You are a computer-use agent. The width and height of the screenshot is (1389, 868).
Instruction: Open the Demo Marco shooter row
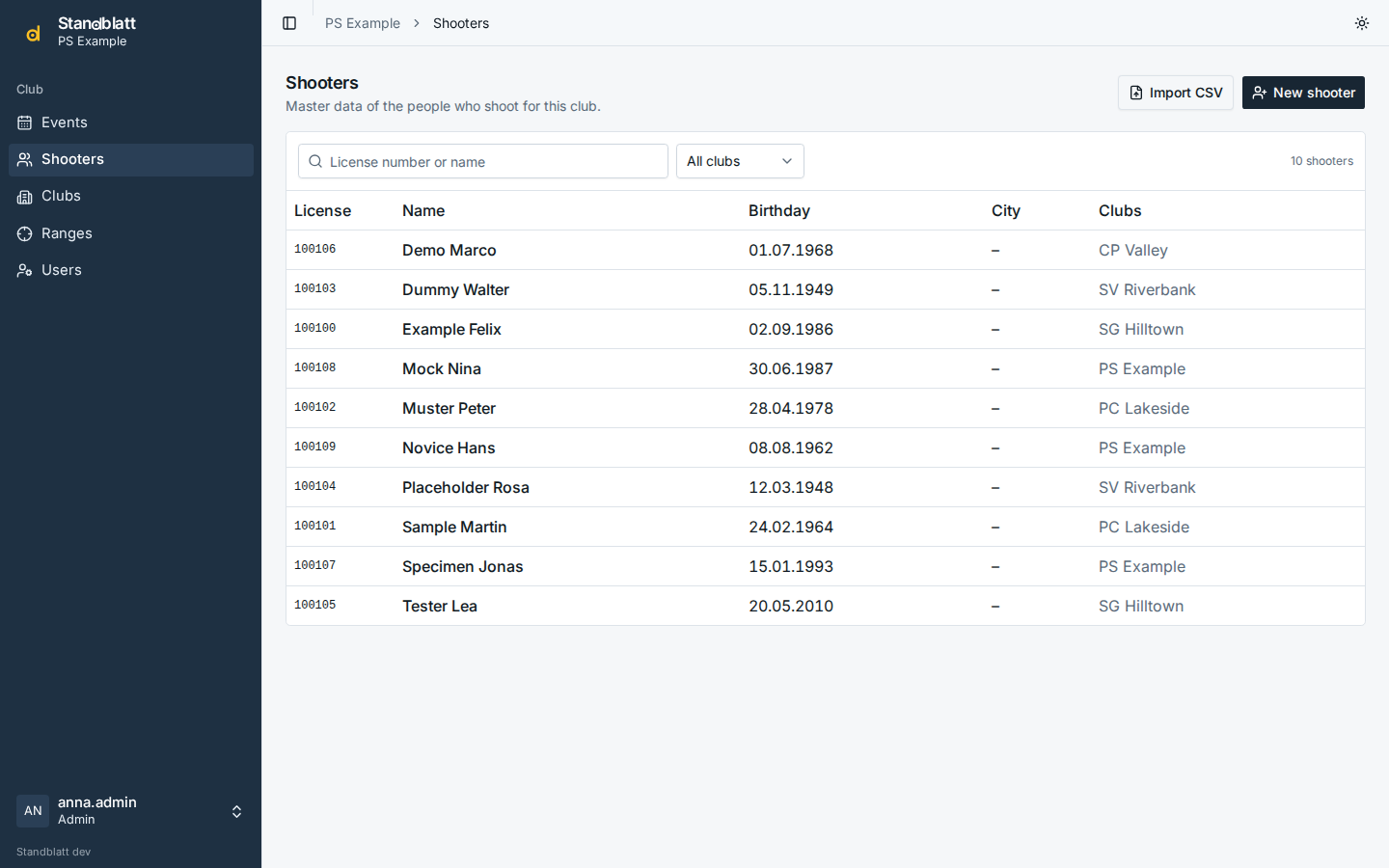click(x=826, y=250)
